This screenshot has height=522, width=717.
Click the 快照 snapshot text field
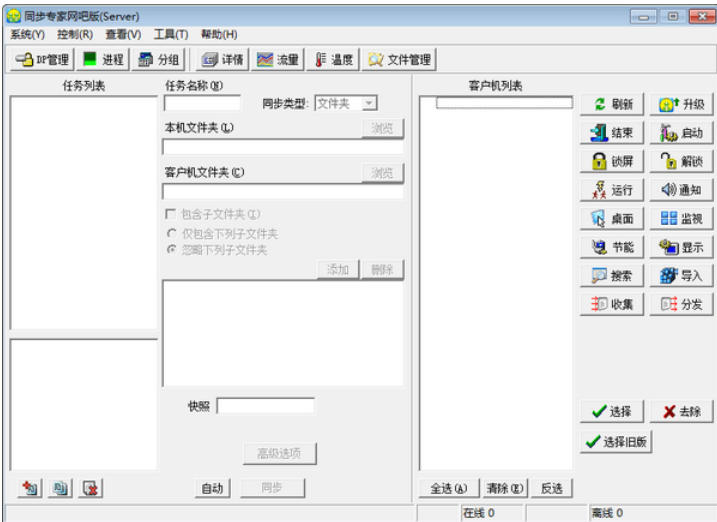pyautogui.click(x=265, y=406)
